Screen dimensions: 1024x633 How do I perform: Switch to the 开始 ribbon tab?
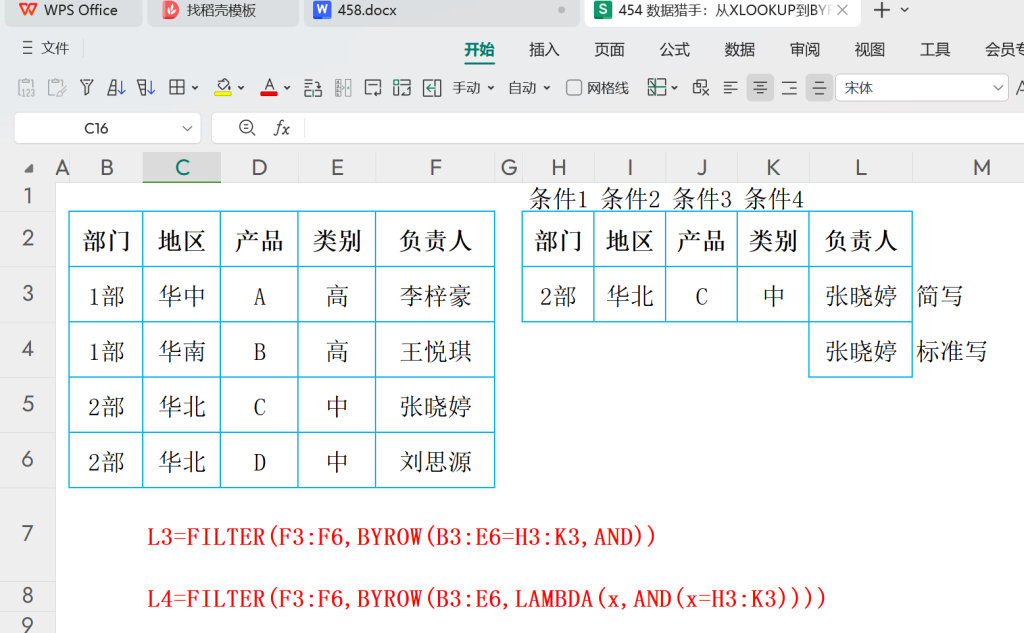479,50
